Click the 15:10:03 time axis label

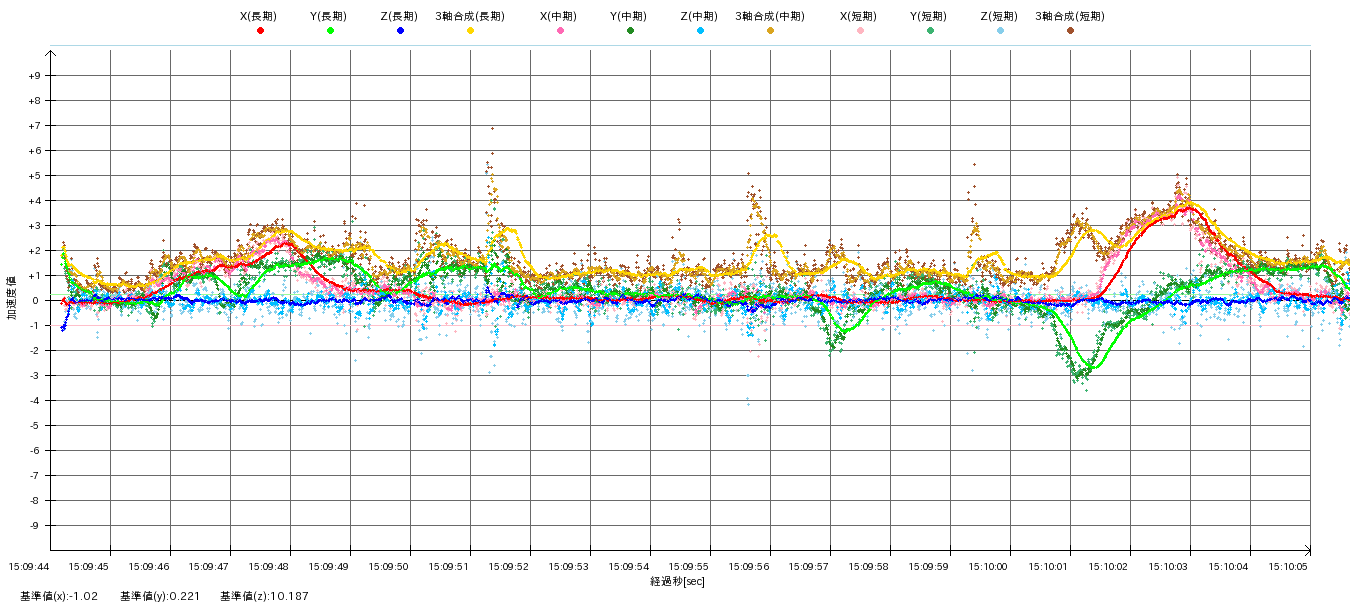(x=1169, y=567)
